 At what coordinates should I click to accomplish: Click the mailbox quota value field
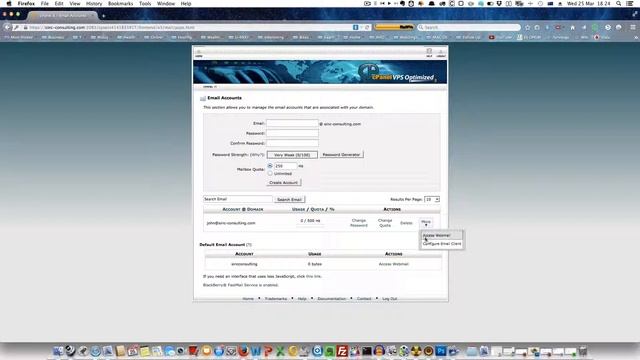[285, 166]
